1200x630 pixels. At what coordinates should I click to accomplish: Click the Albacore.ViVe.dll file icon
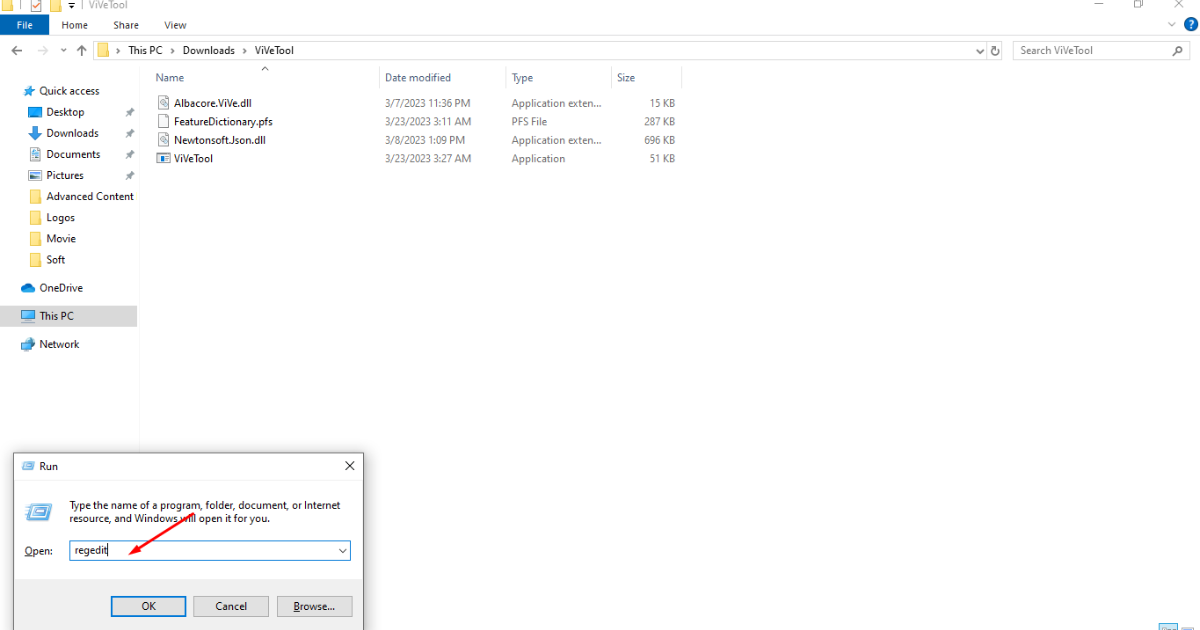(165, 102)
